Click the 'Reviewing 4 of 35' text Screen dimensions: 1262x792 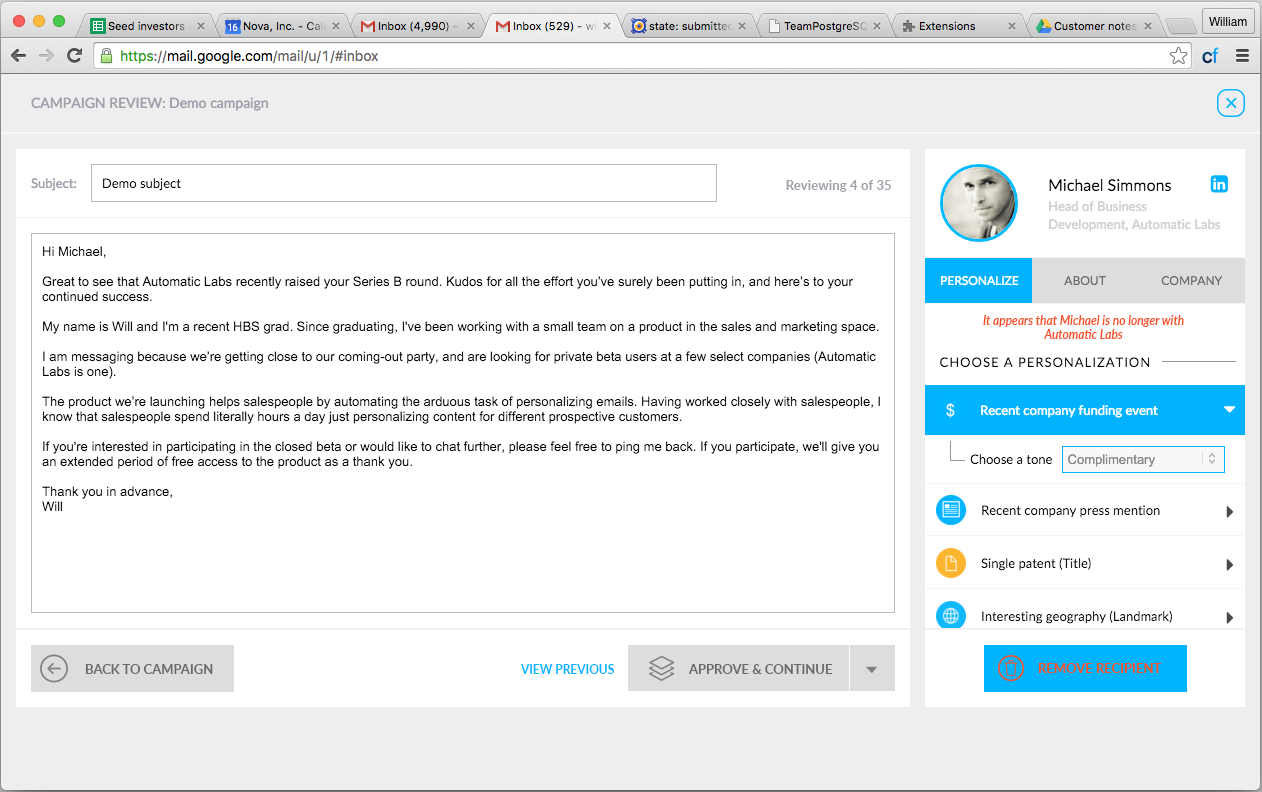point(838,185)
